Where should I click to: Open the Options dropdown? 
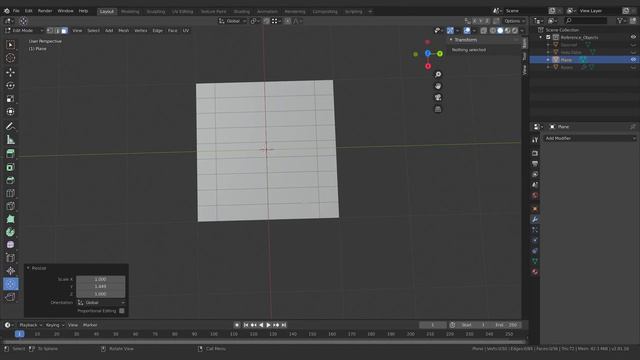[x=514, y=21]
